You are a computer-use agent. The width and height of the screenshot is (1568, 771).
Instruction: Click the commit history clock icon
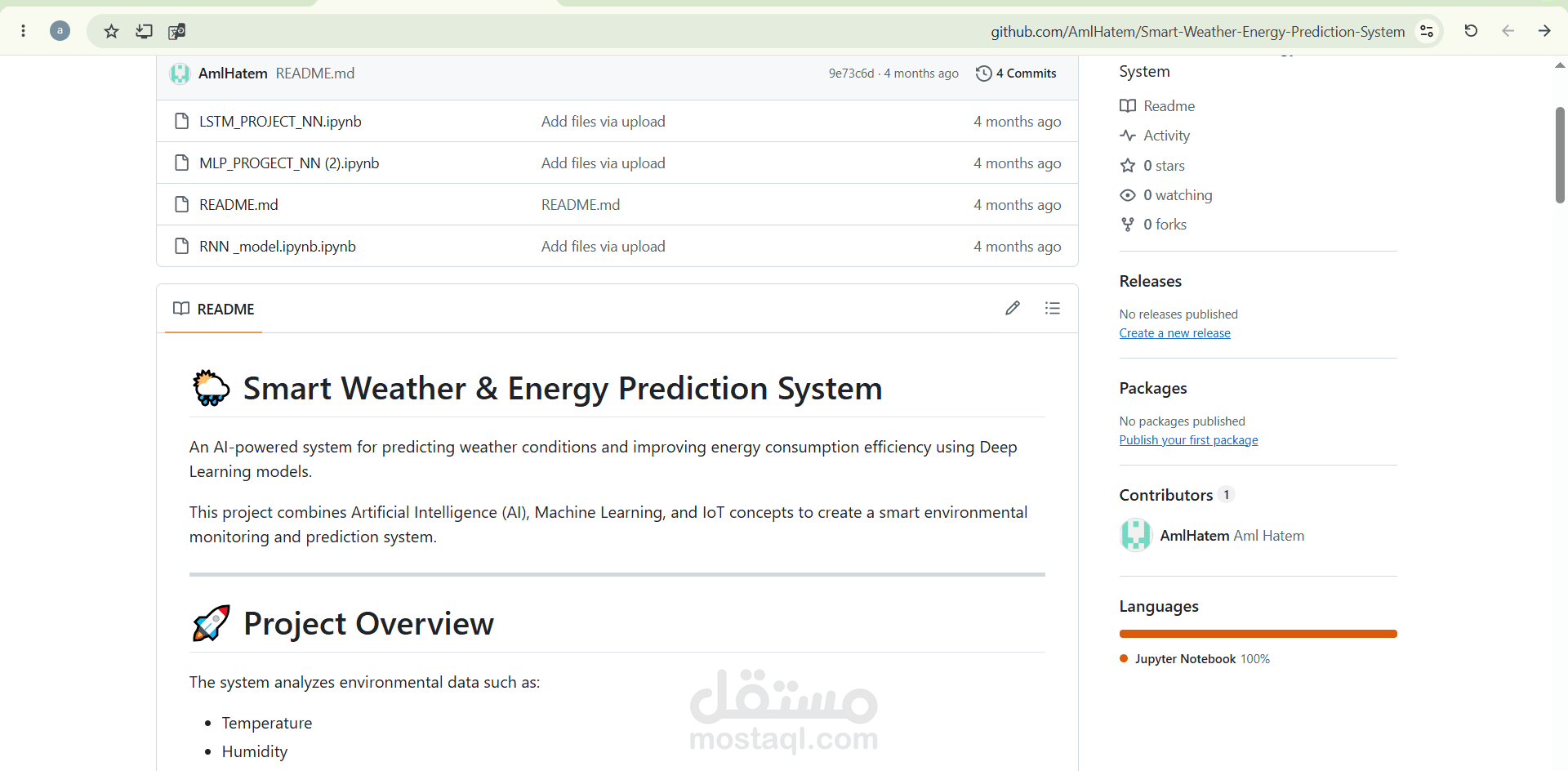coord(984,74)
